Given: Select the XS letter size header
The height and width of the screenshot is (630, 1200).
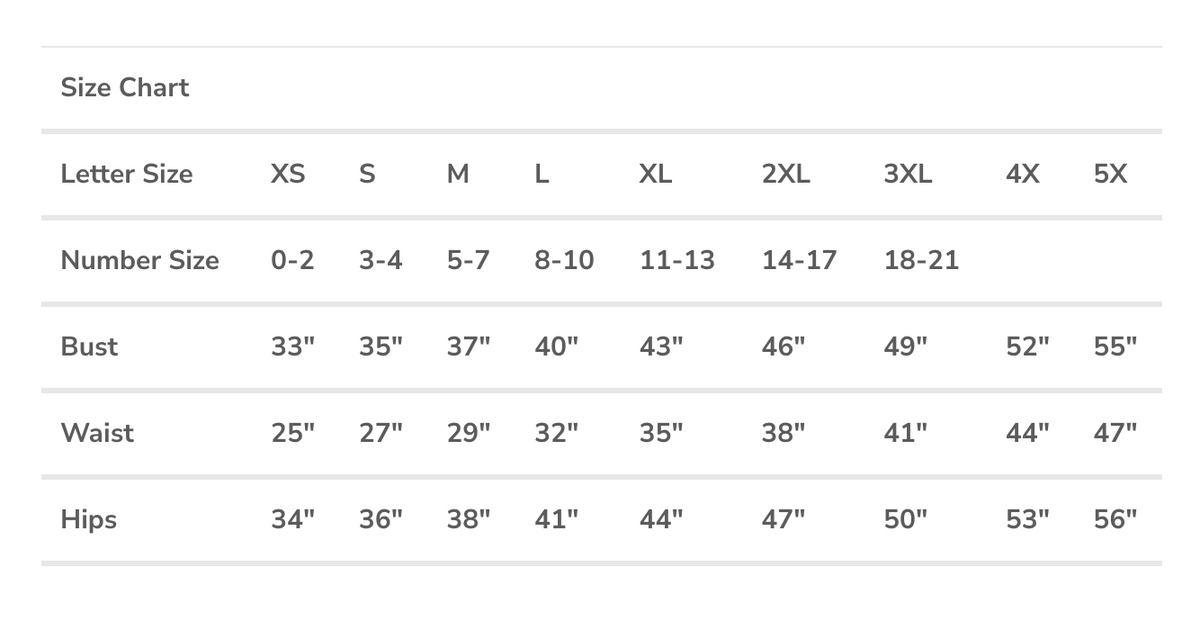Looking at the screenshot, I should tap(288, 174).
